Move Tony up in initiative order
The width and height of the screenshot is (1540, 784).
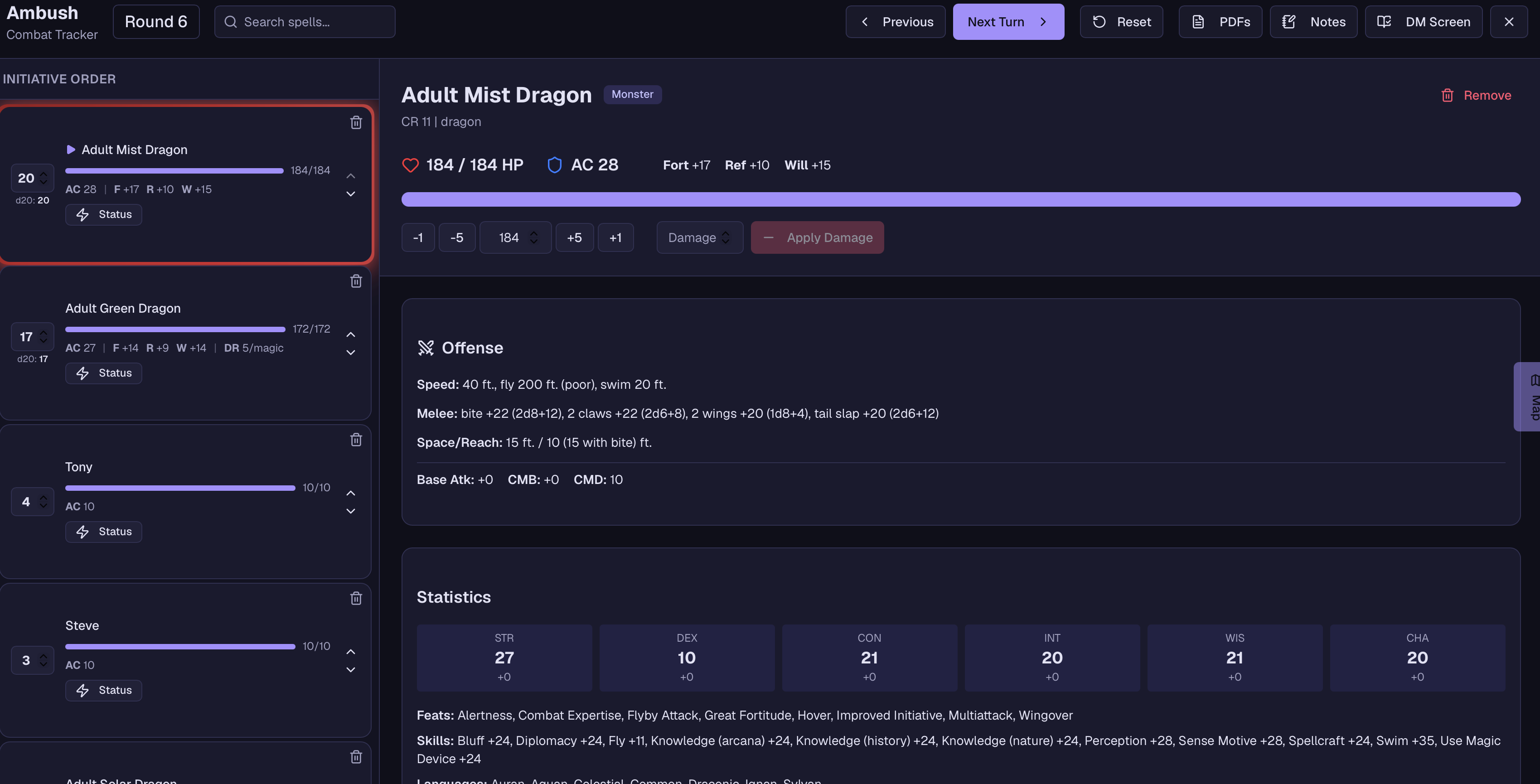point(351,493)
